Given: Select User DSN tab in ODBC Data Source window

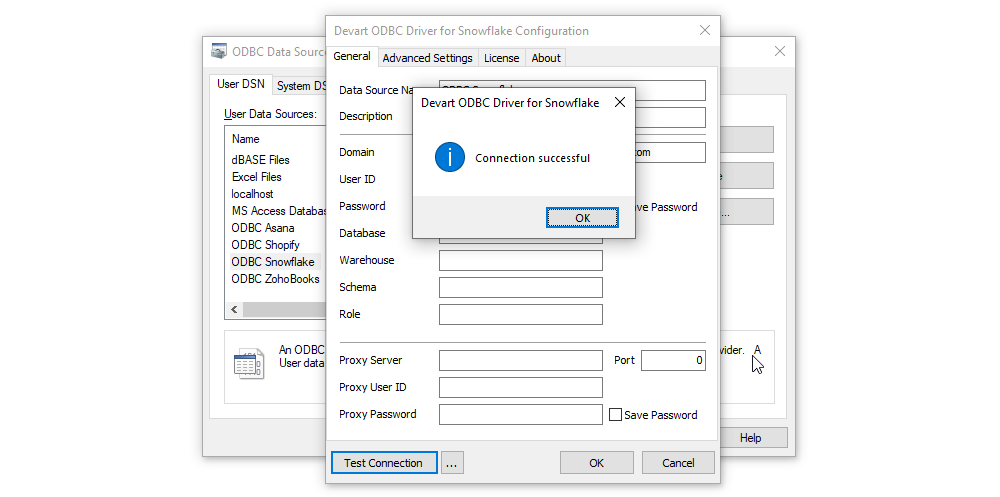Looking at the screenshot, I should click(x=240, y=84).
